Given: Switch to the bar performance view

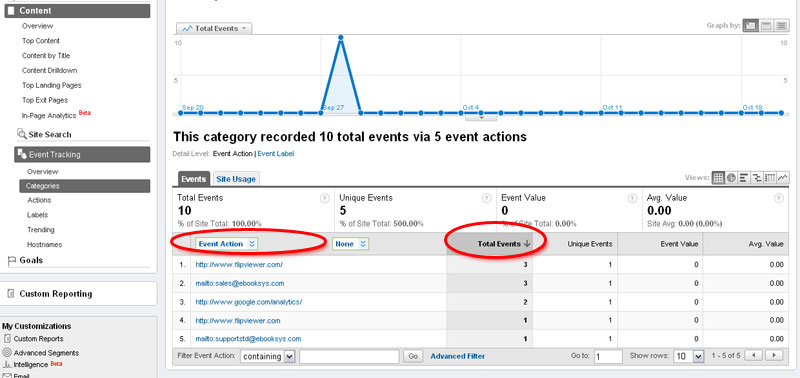Looking at the screenshot, I should 744,178.
